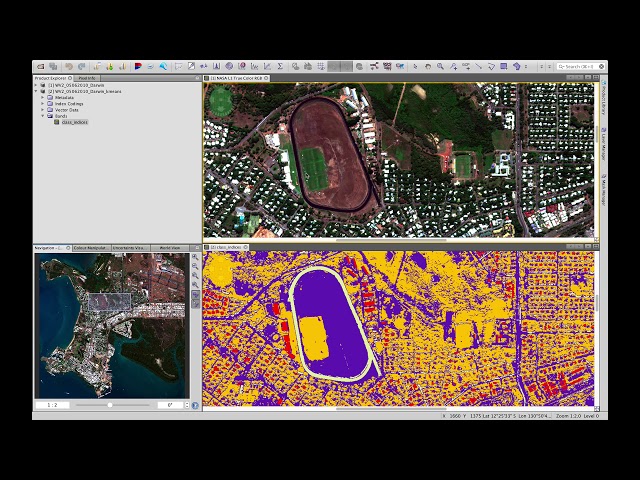640x480 pixels.
Task: Expand the Metadata folder
Action: (42, 98)
